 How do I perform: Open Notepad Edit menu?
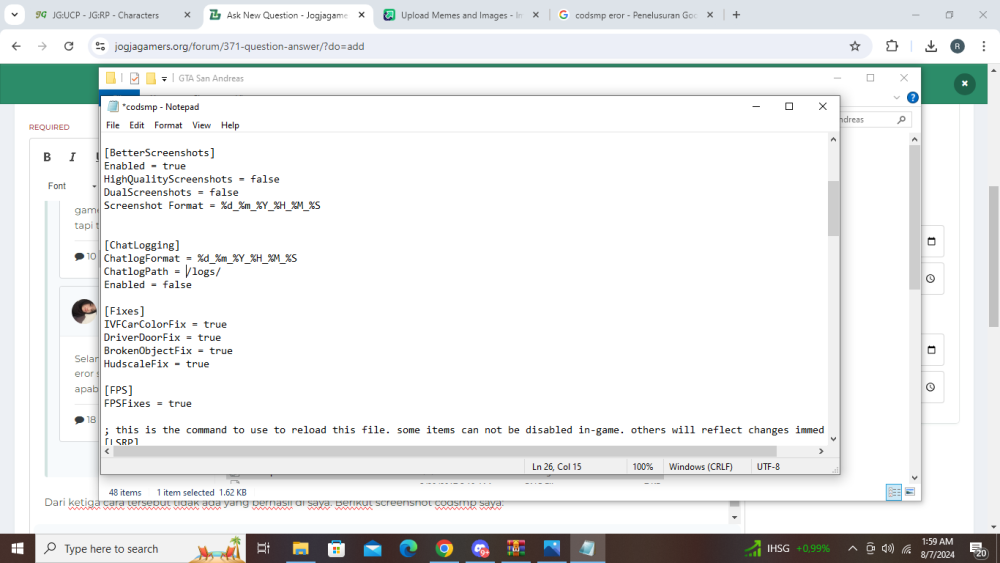(136, 126)
